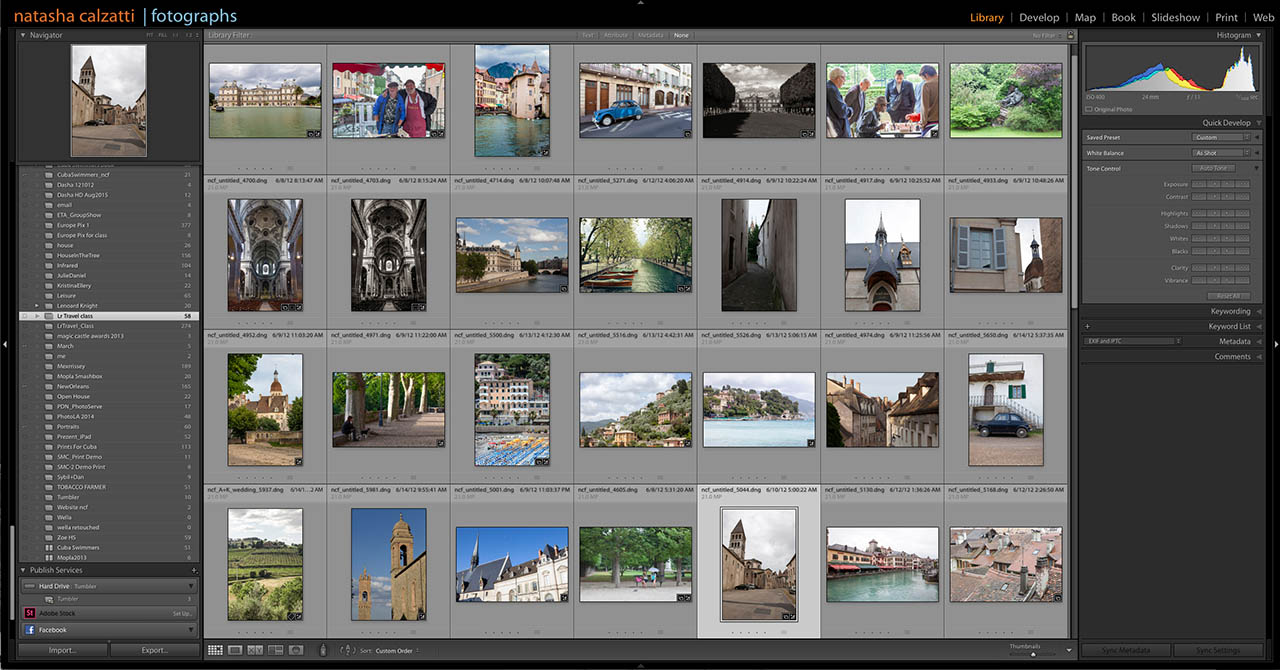The height and width of the screenshot is (670, 1280).
Task: Open the TOBACCO FARMER collection
Action: point(82,487)
